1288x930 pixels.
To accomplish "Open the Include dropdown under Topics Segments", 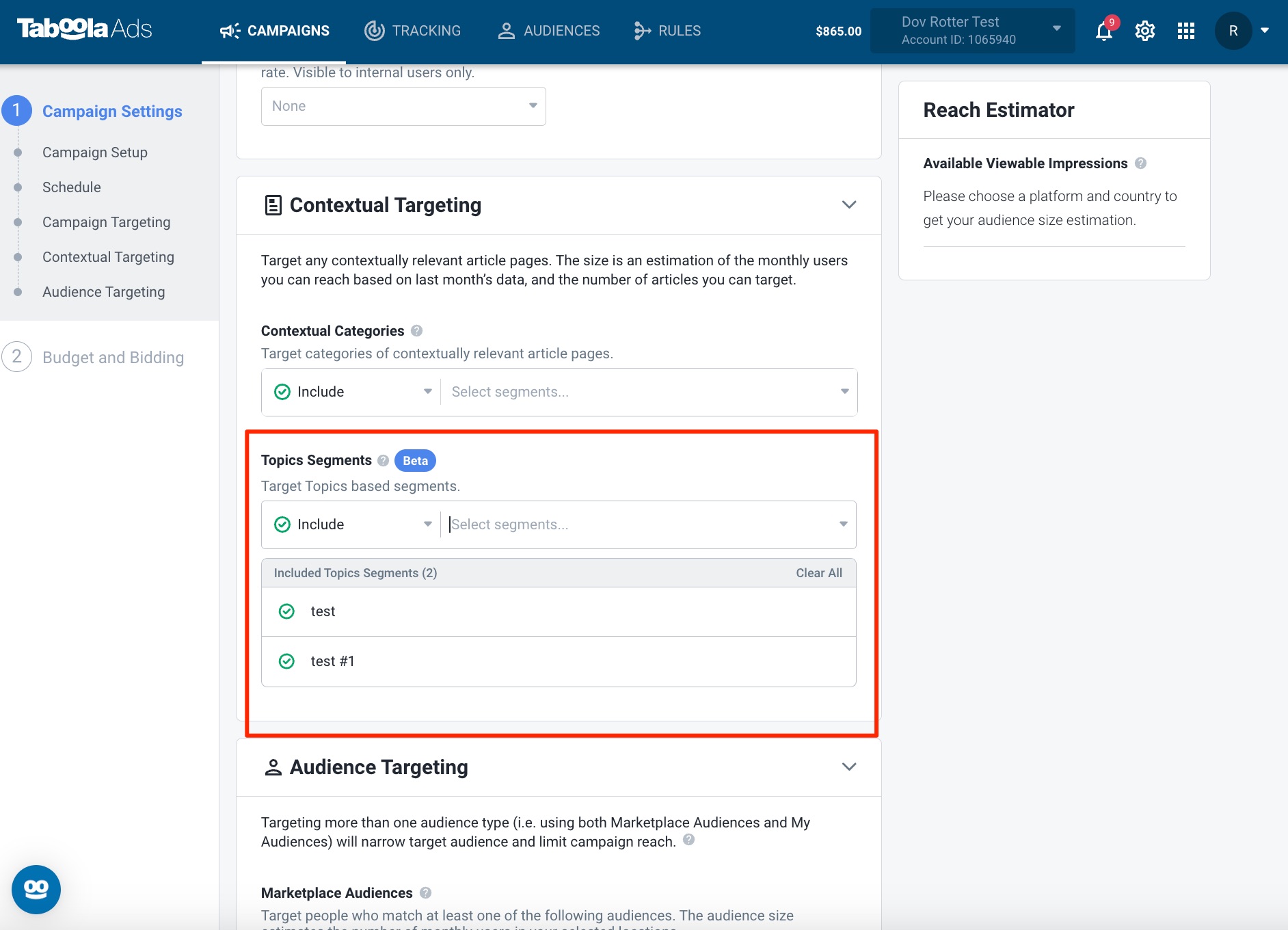I will [351, 524].
